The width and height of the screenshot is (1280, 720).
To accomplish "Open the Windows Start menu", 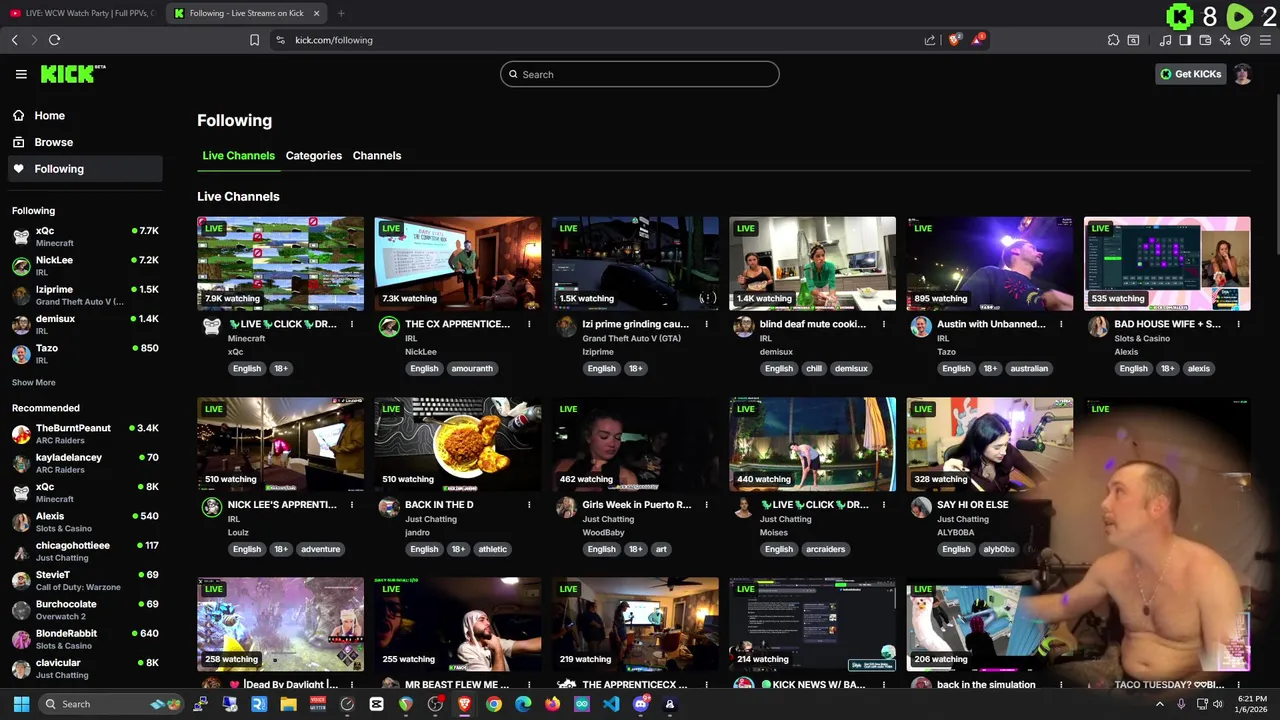I will tap(21, 704).
